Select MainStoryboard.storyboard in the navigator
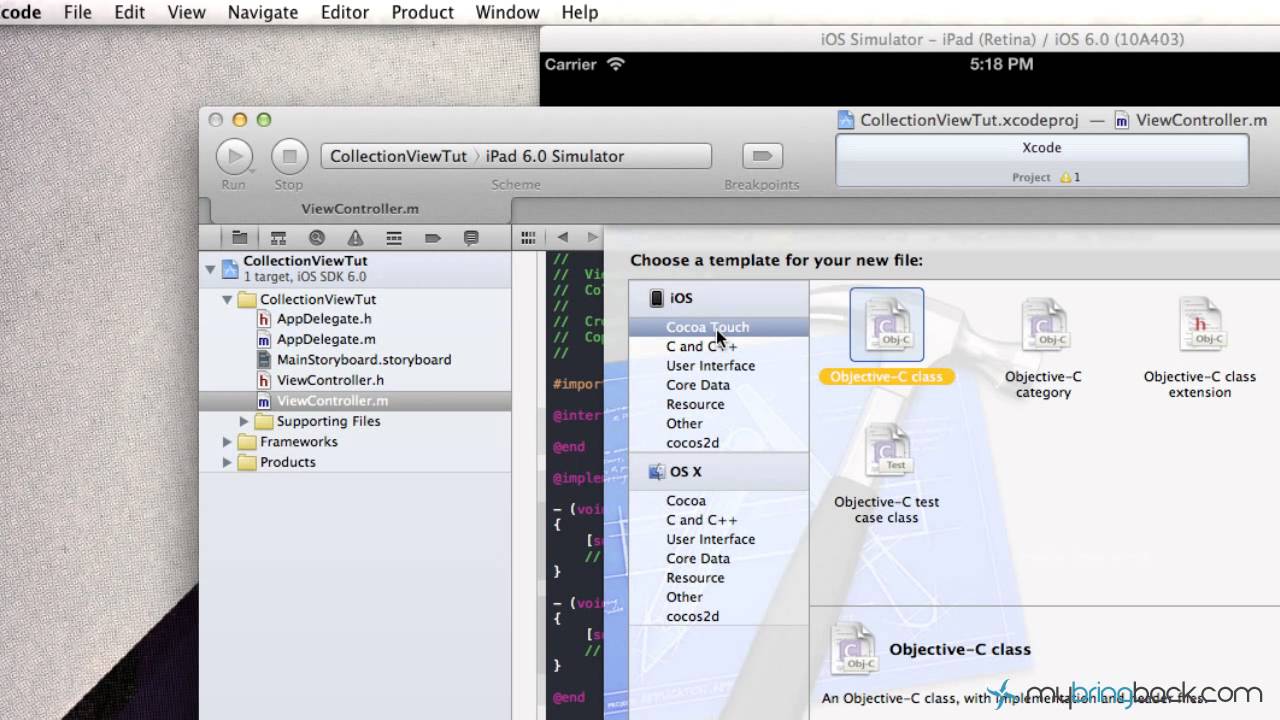The height and width of the screenshot is (720, 1280). [364, 360]
